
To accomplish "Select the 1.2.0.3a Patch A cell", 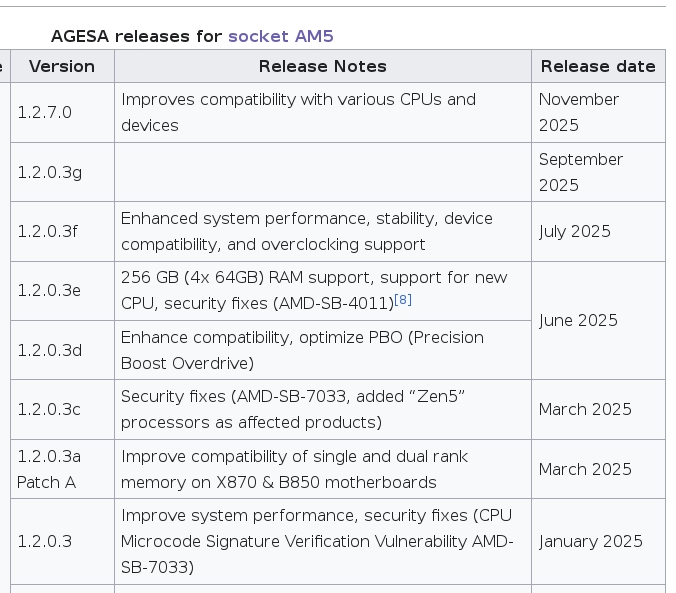I will 62,469.
